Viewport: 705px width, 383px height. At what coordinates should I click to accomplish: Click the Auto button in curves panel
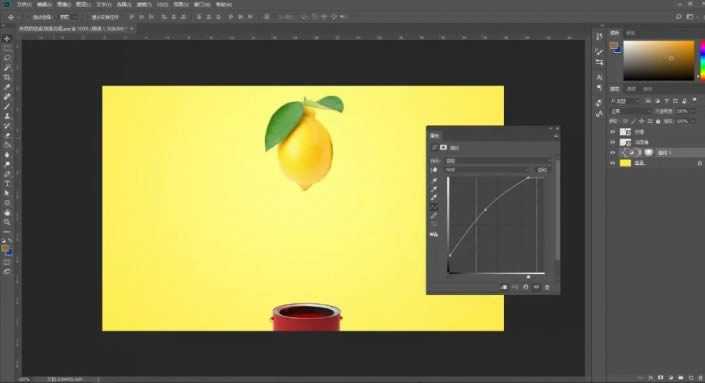(x=542, y=170)
